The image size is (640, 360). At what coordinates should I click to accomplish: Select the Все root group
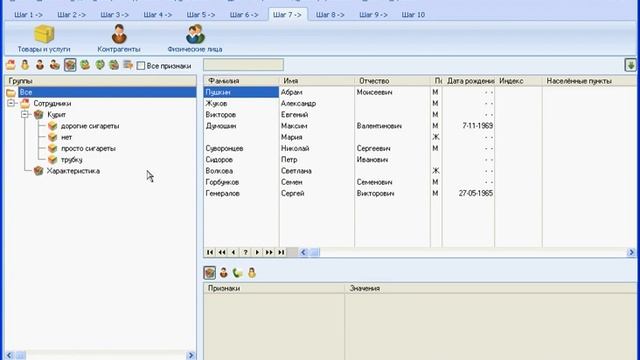pos(107,92)
